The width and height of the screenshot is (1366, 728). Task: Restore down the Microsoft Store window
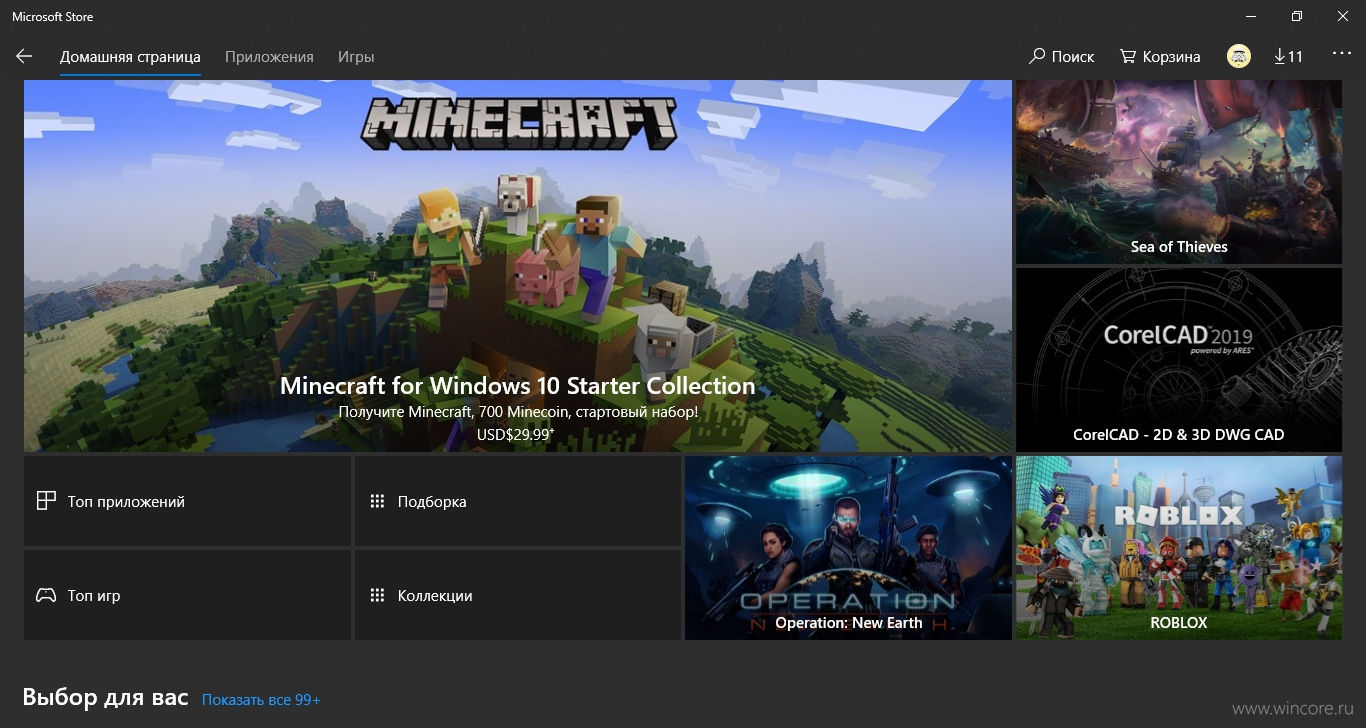pos(1297,16)
